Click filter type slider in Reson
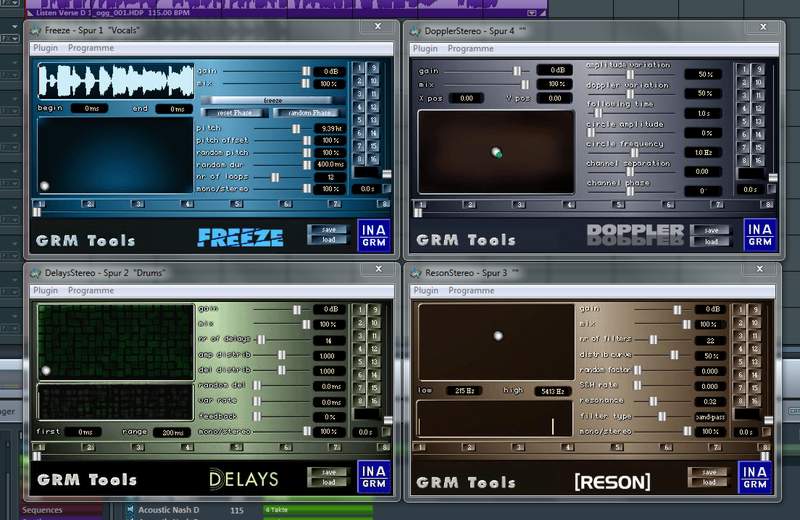Image resolution: width=800 pixels, height=520 pixels. click(662, 416)
